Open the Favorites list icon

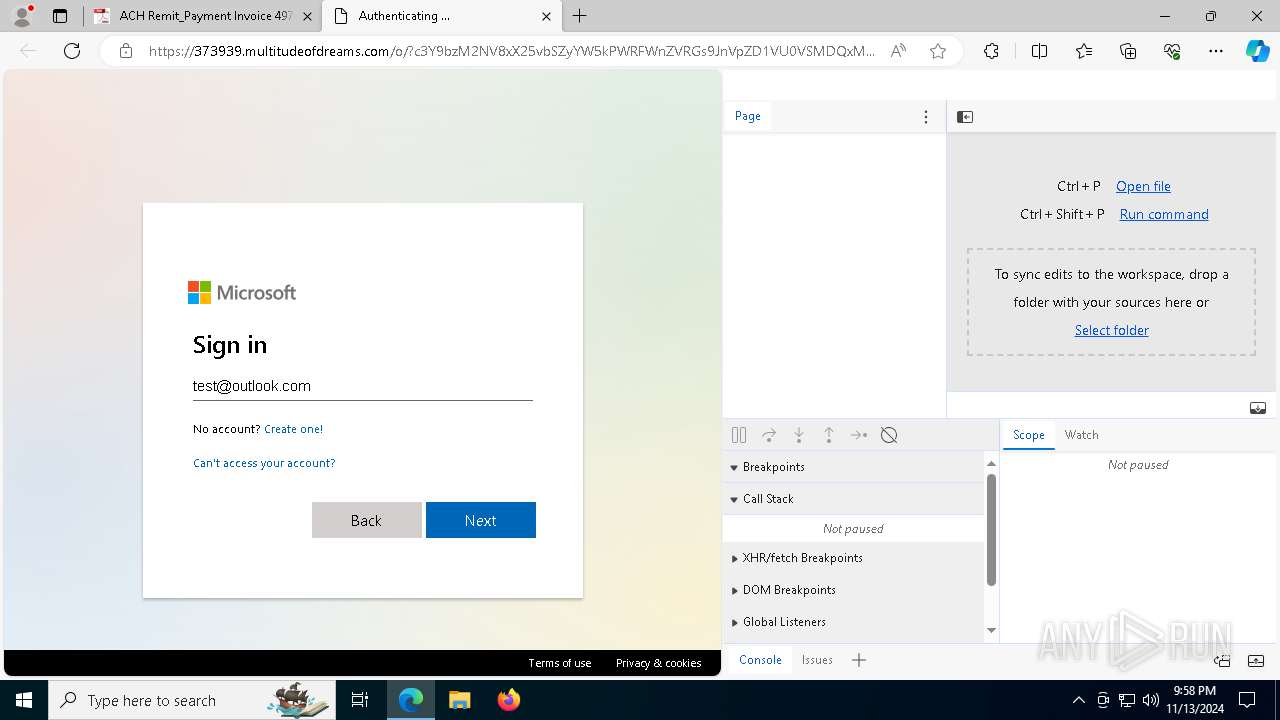1084,51
